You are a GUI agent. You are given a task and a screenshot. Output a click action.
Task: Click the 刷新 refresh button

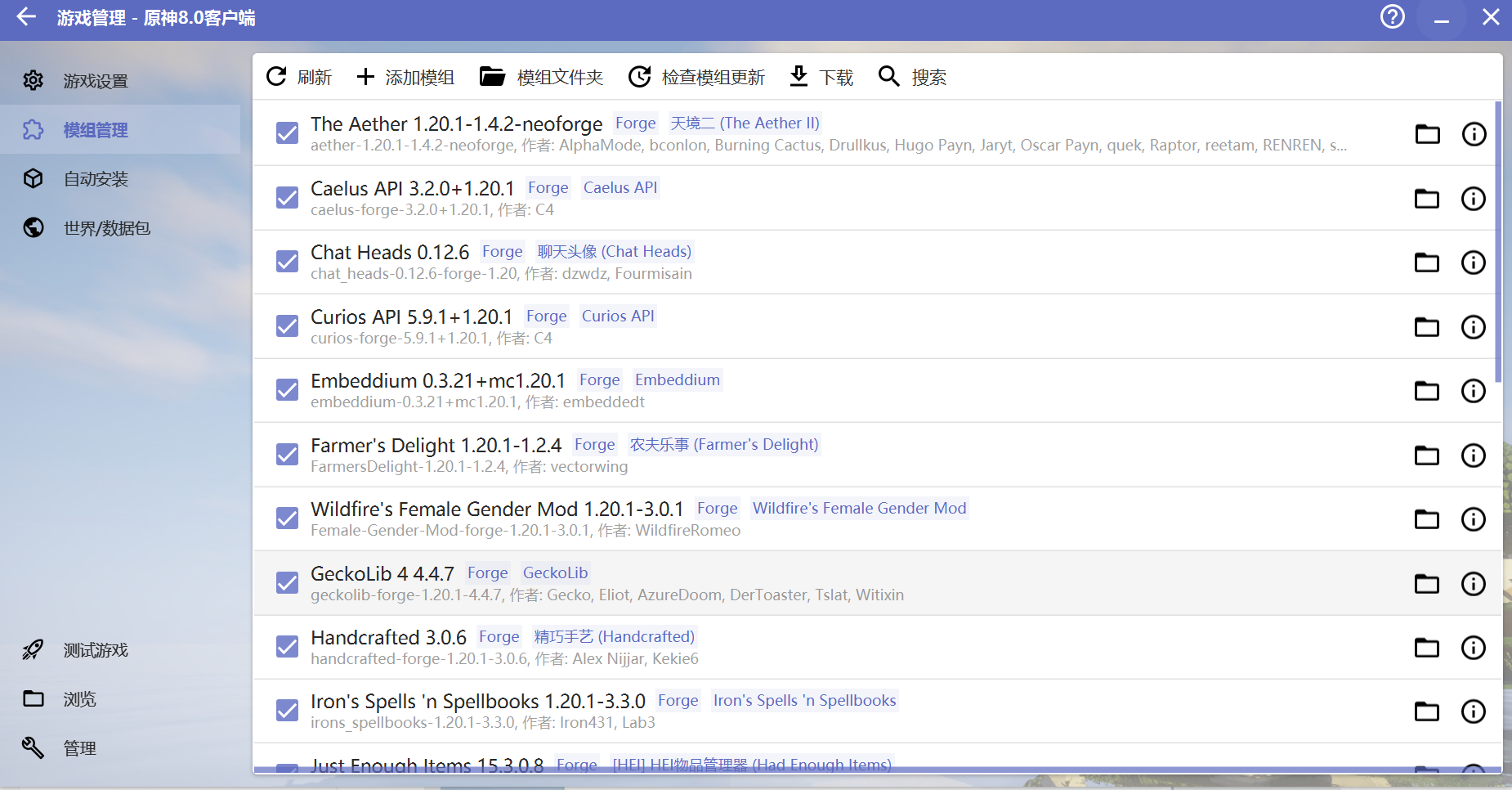pyautogui.click(x=299, y=77)
